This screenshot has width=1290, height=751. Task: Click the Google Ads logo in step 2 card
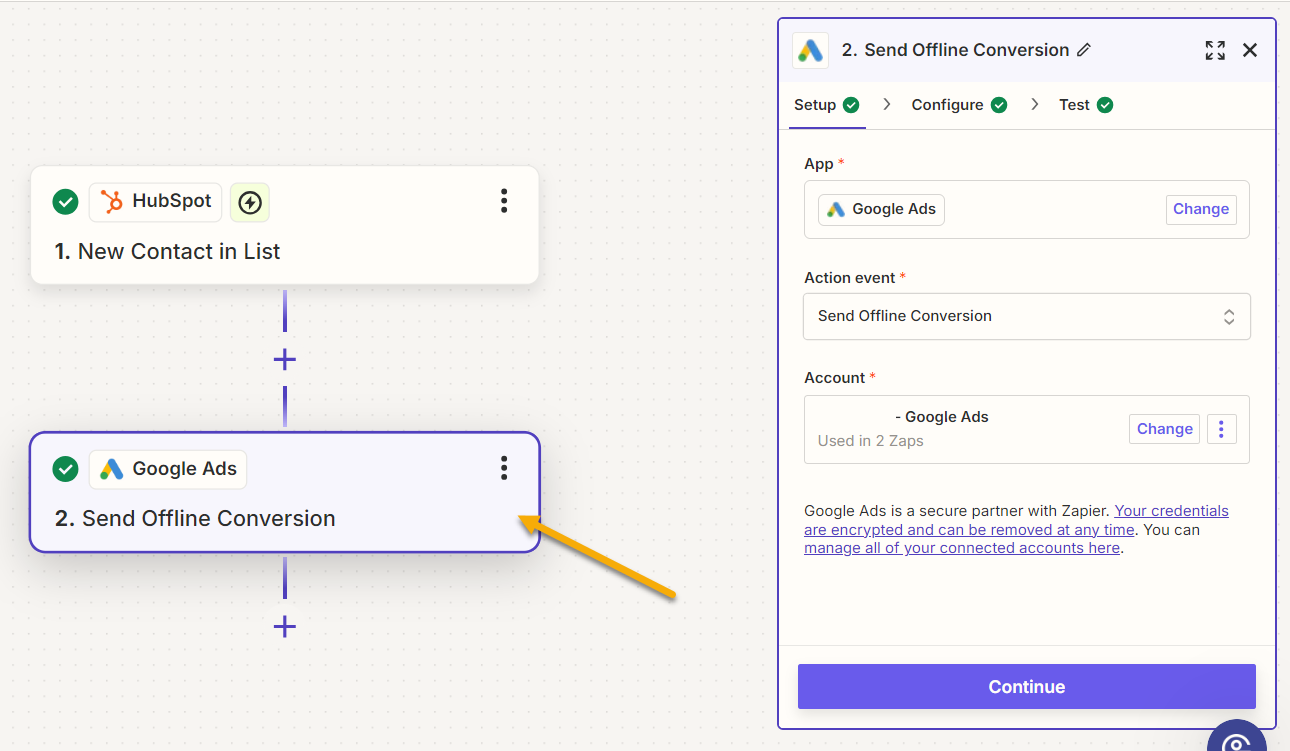click(111, 469)
